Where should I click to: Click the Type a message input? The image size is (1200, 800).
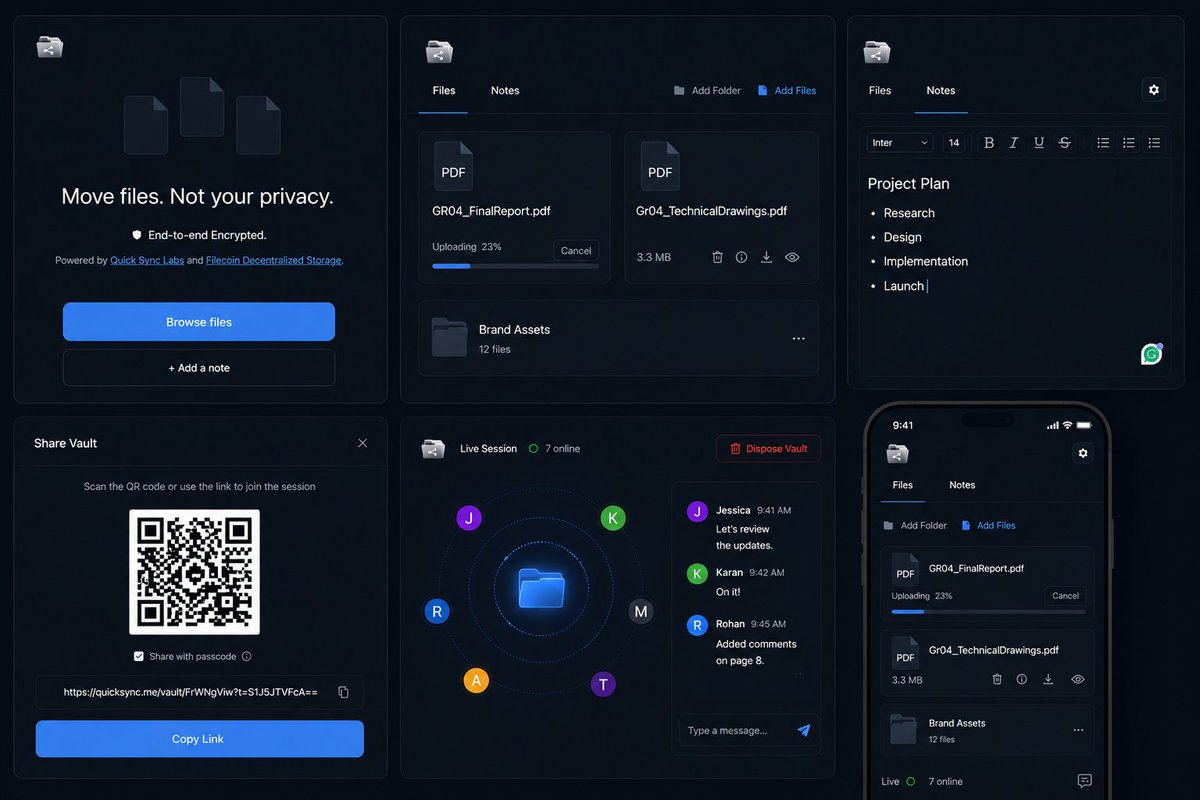[748, 730]
